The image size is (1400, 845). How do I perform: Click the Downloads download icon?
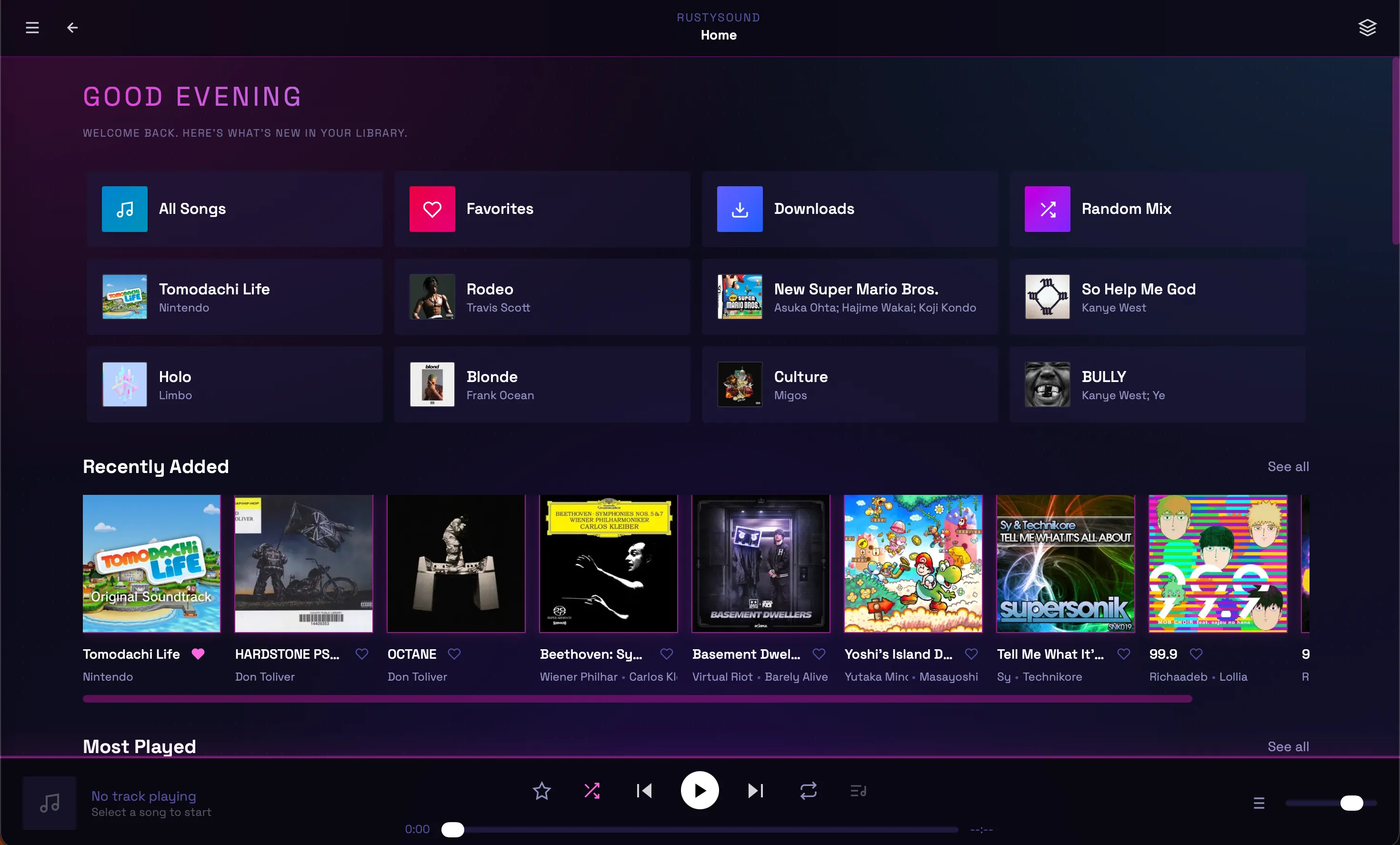click(739, 209)
